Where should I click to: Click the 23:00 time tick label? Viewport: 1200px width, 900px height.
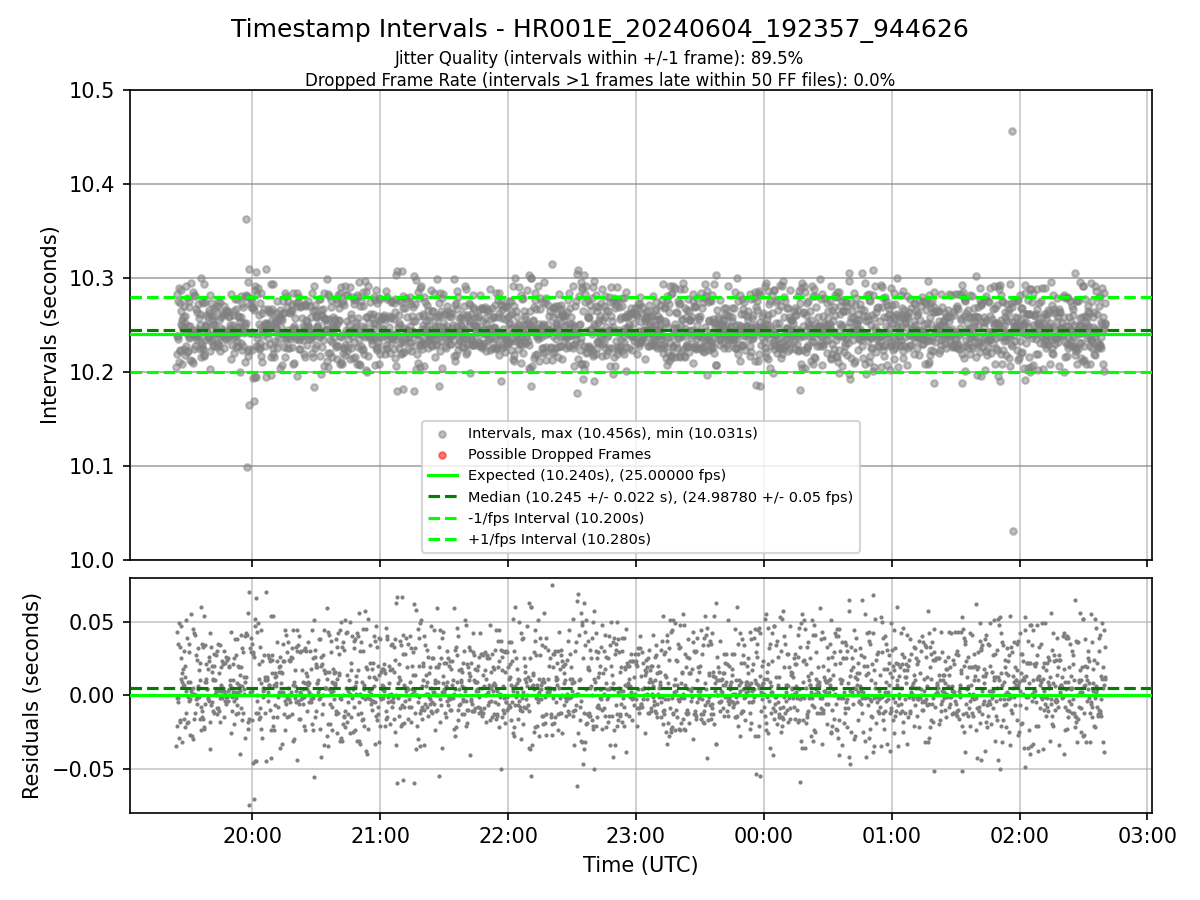(x=635, y=836)
